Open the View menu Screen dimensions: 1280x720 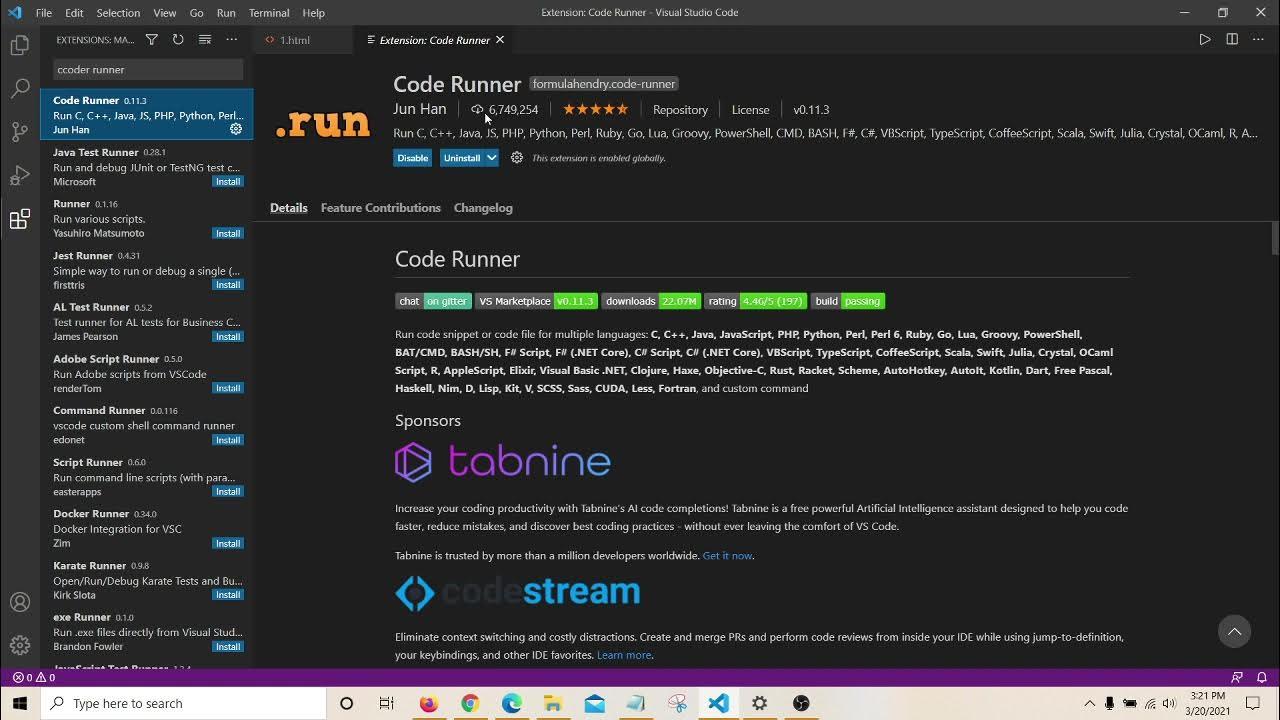(165, 13)
